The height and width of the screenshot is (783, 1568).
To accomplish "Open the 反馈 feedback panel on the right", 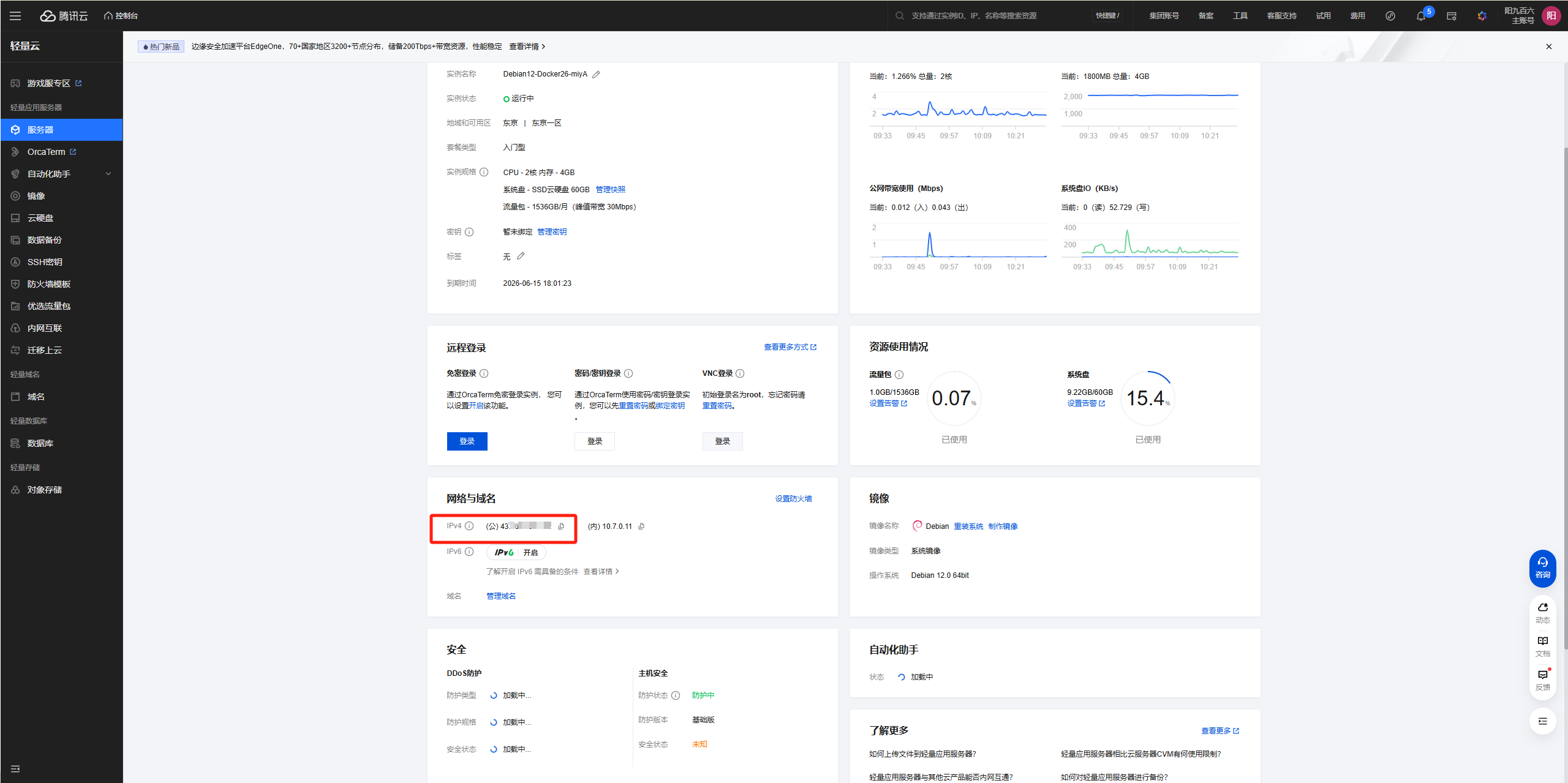I will point(1543,675).
